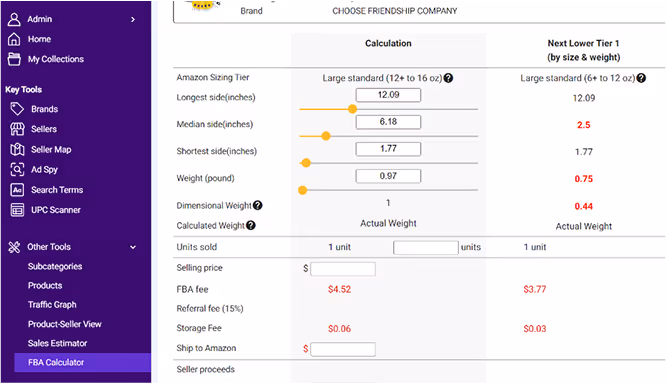The height and width of the screenshot is (383, 666).
Task: Click the CHOOSE FRIENDSHIP COMPANY brand name
Action: pos(395,11)
